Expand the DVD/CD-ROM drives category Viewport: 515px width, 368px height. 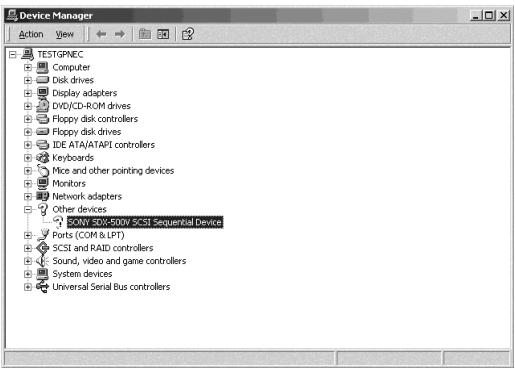28,106
